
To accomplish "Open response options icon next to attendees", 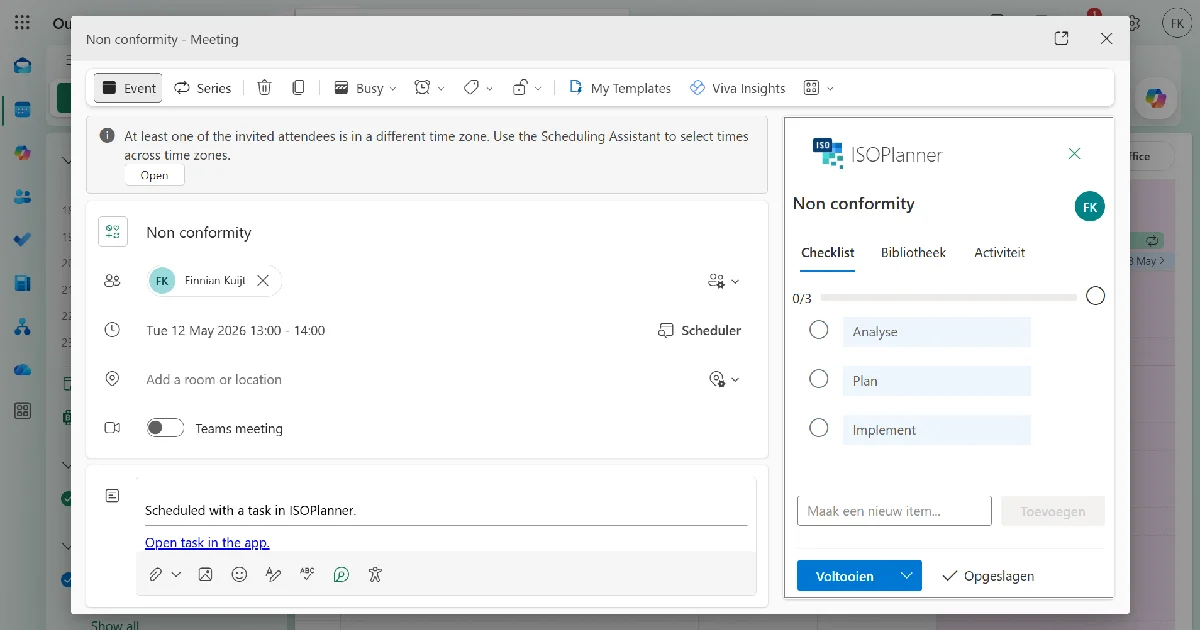I will click(723, 281).
